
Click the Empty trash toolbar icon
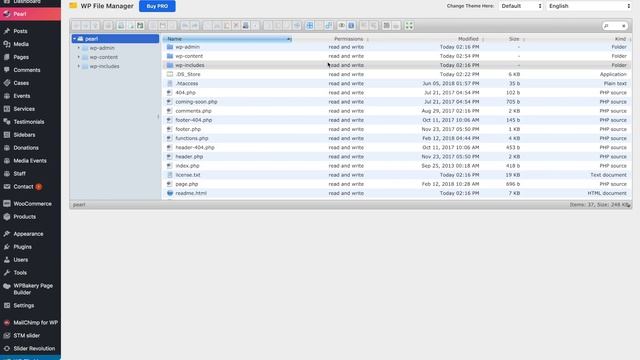(x=245, y=25)
